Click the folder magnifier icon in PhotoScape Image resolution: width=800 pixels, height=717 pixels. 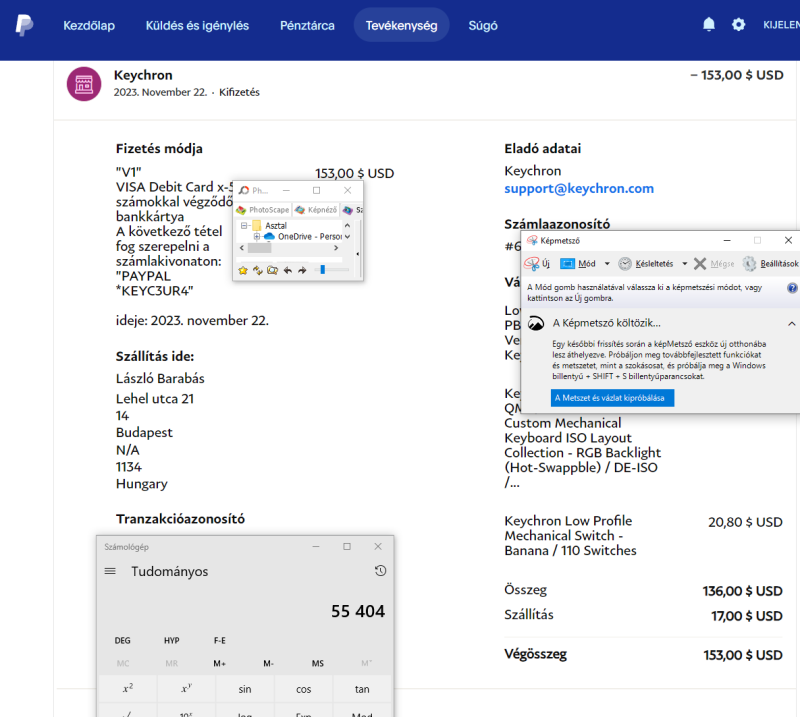pyautogui.click(x=272, y=270)
